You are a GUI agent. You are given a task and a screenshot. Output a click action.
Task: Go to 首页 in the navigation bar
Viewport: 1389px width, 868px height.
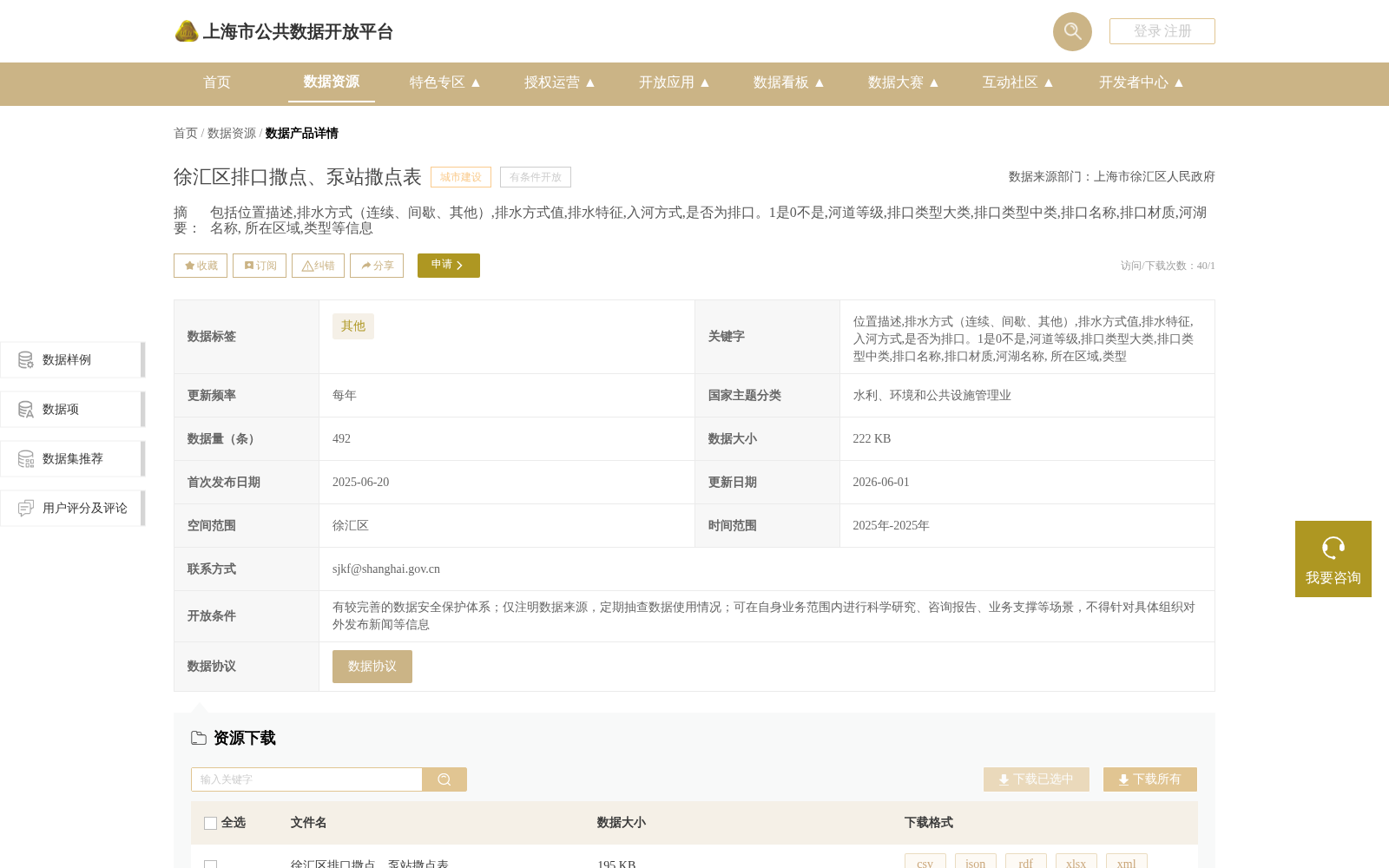click(217, 82)
